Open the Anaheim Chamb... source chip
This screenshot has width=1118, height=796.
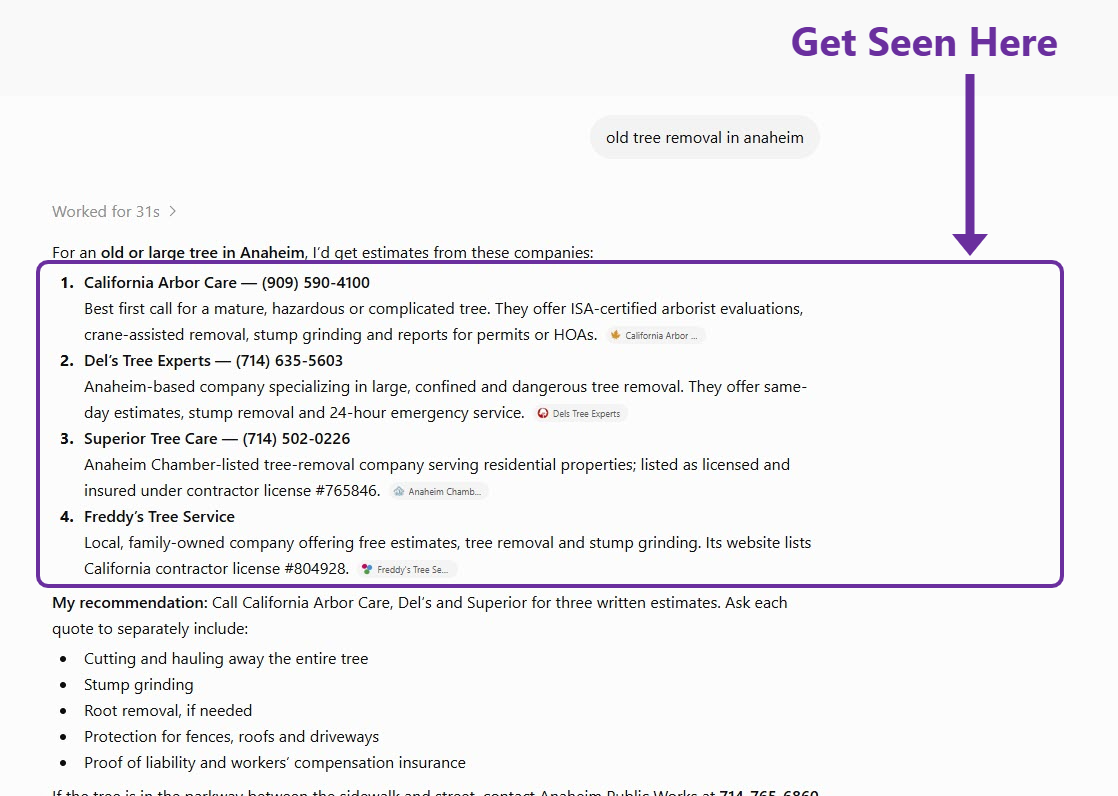439,491
